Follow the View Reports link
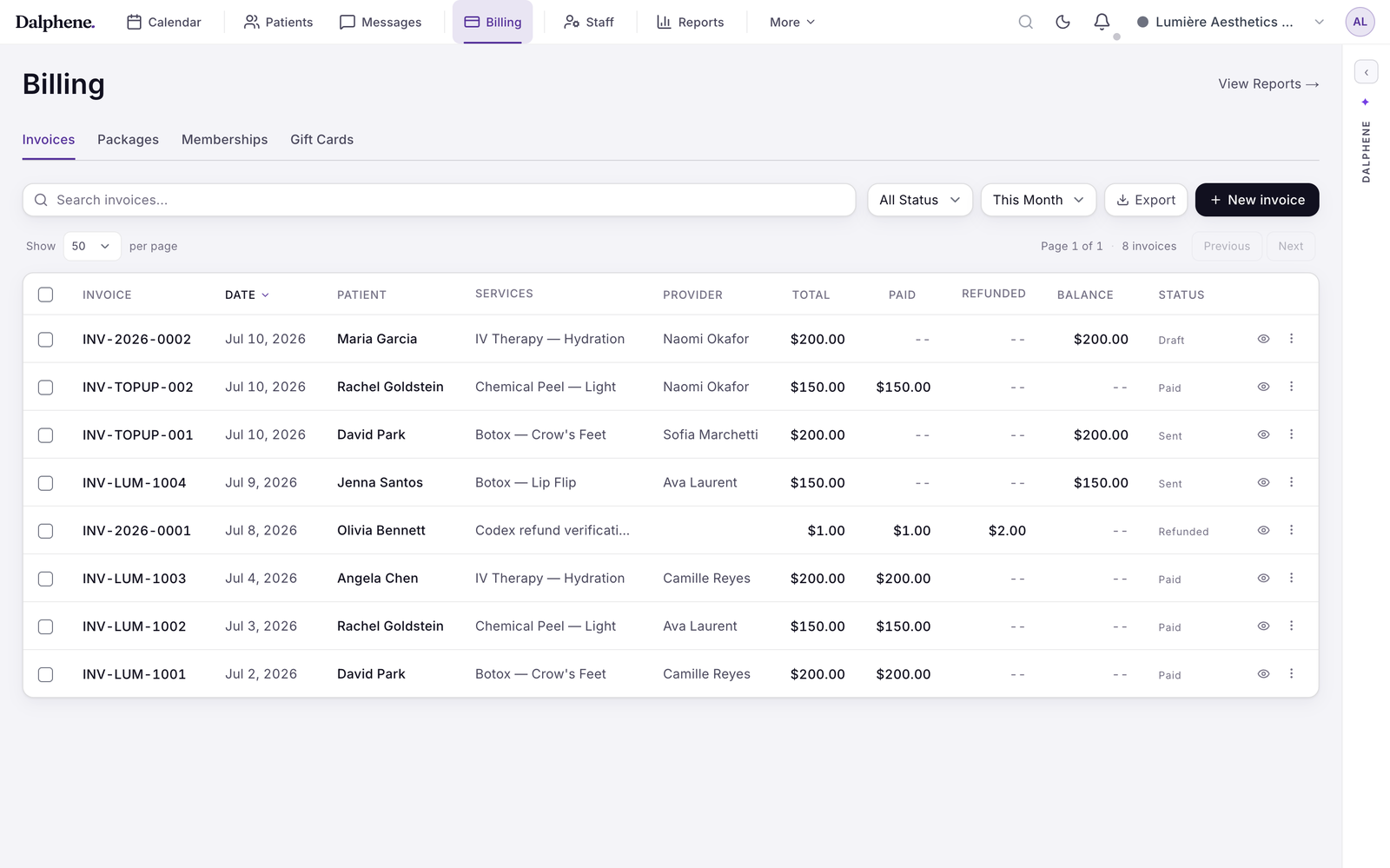This screenshot has width=1390, height=868. coord(1268,83)
